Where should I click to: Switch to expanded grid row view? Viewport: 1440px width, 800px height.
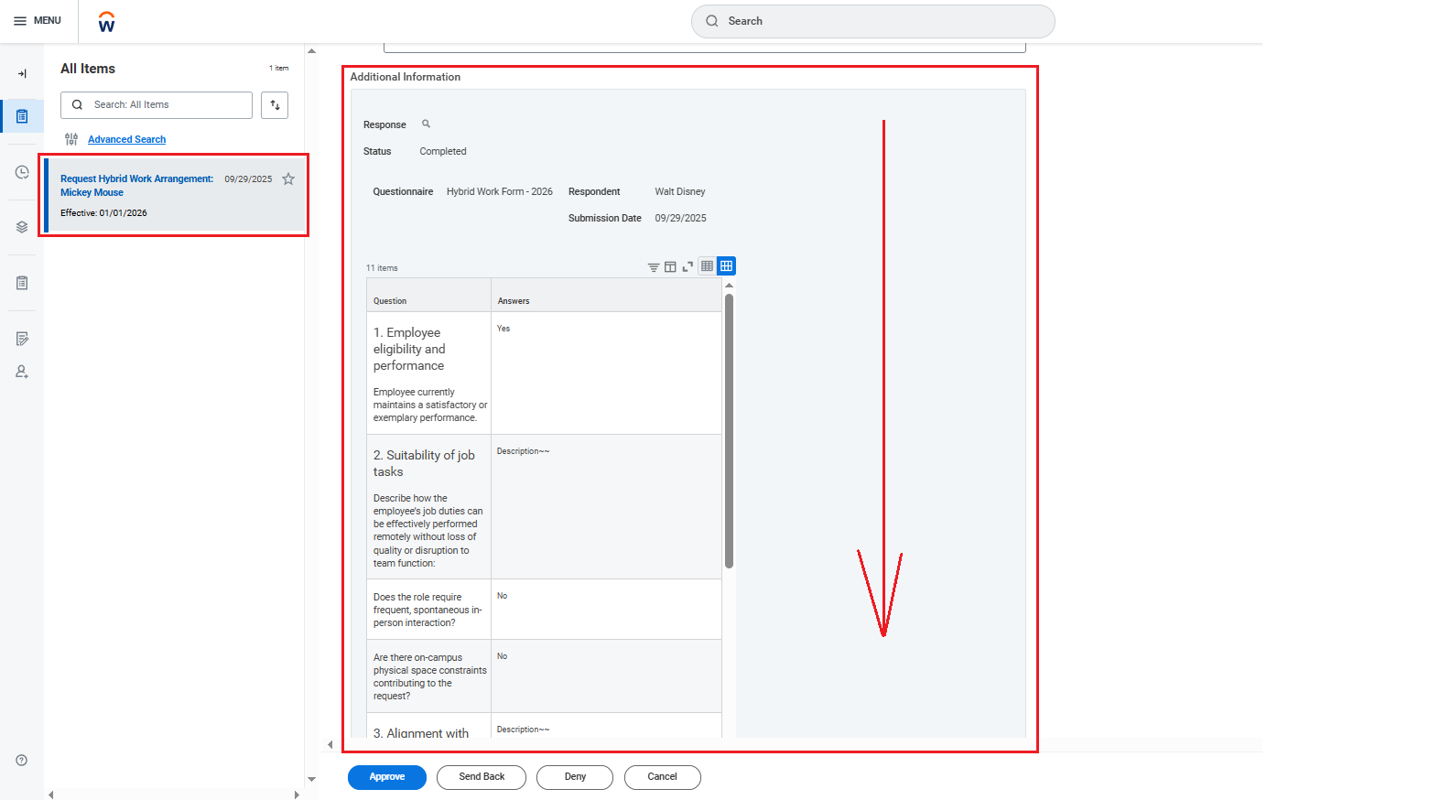[726, 266]
